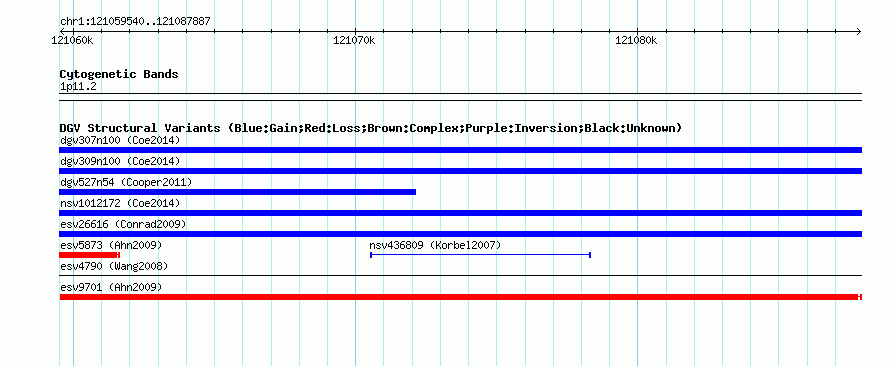Select the blue dgv307n100 gain bar

460,150
